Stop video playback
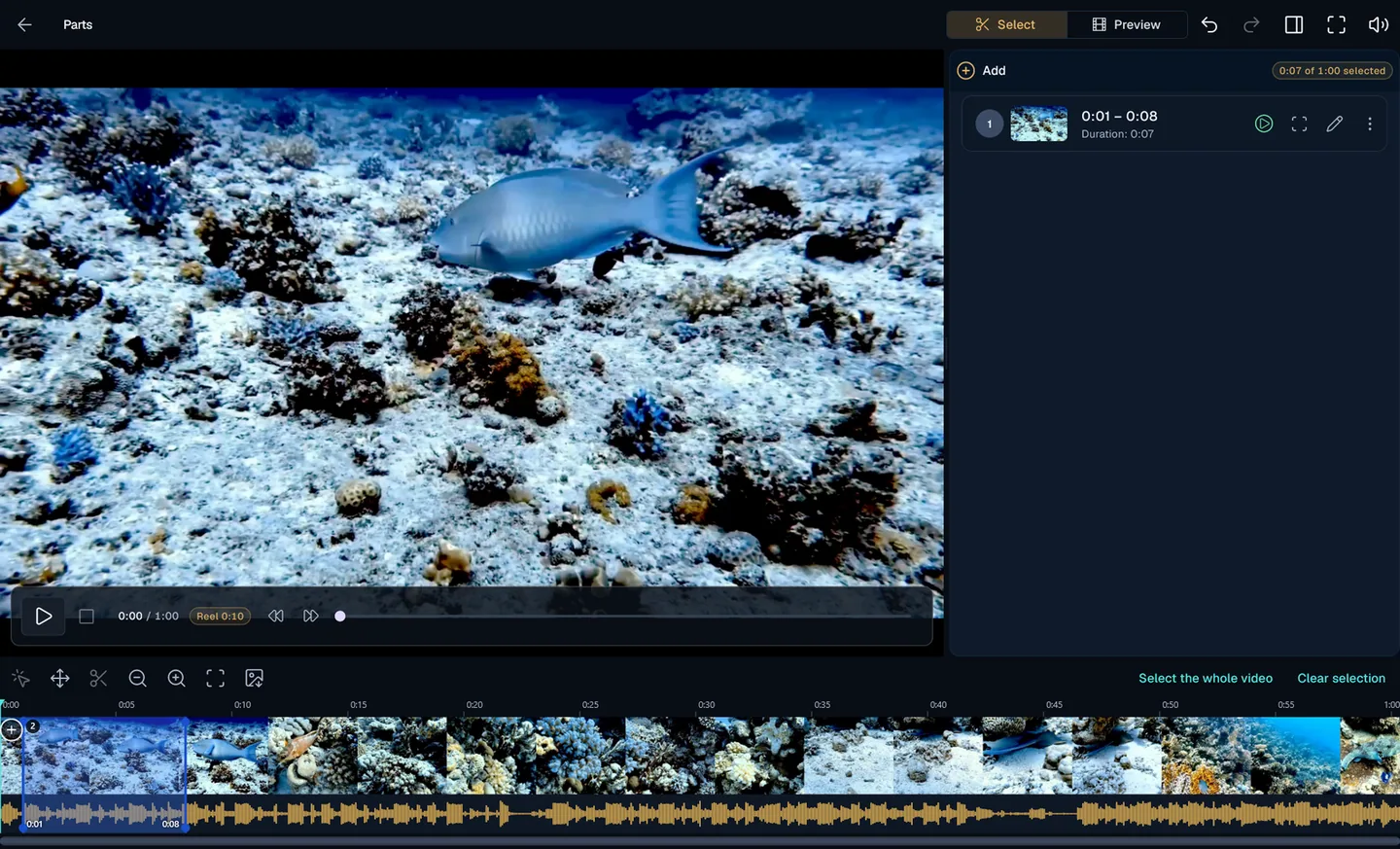 (87, 616)
